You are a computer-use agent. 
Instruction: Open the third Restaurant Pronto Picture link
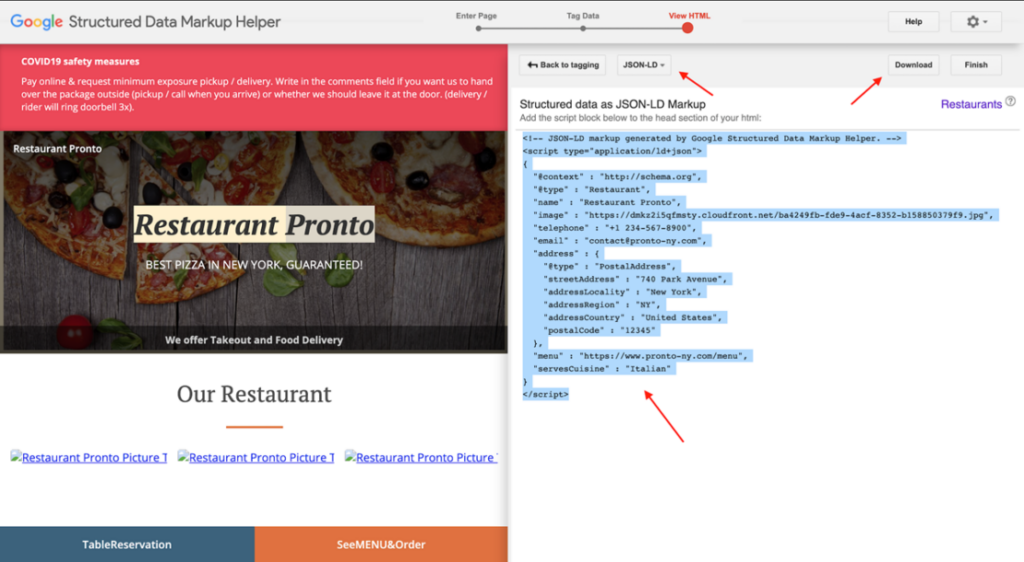tap(422, 458)
